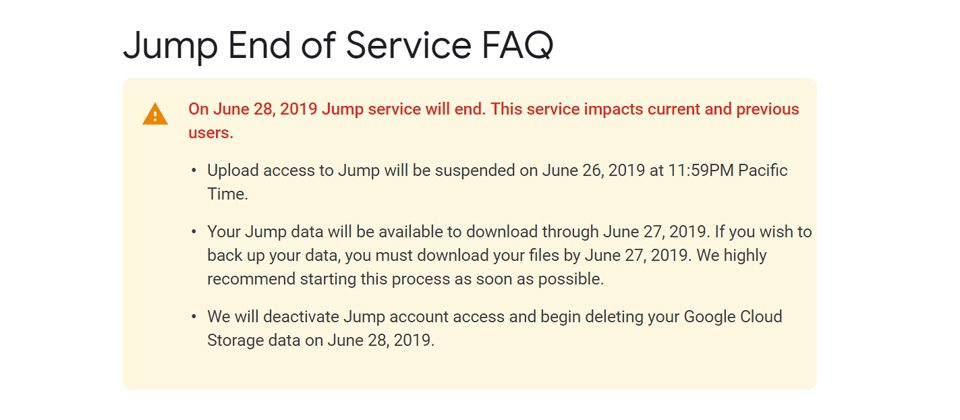960x420 pixels.
Task: Click the word "Time." ending the first bullet
Action: 229,194
